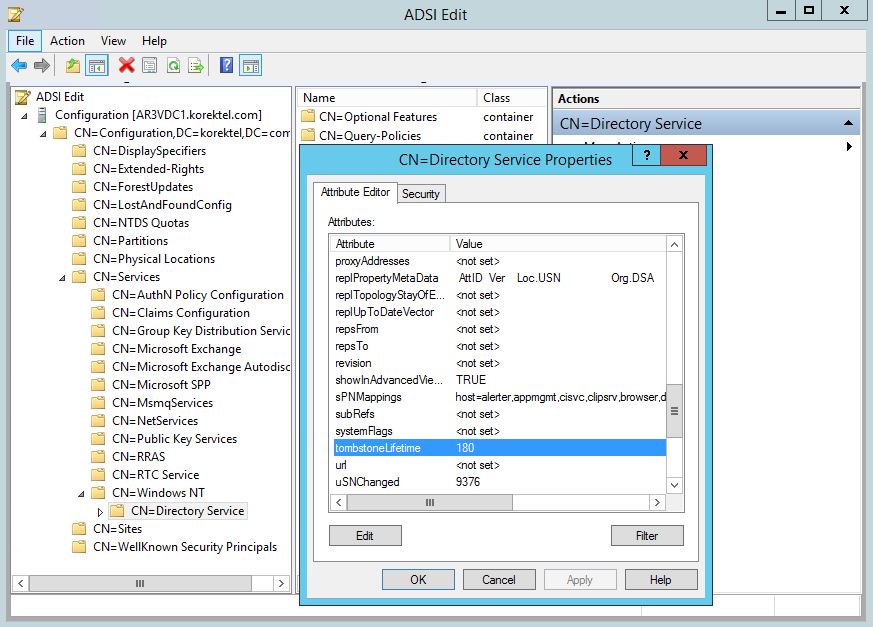This screenshot has width=873, height=627.
Task: Click the Back arrow in the toolbar
Action: [18, 66]
